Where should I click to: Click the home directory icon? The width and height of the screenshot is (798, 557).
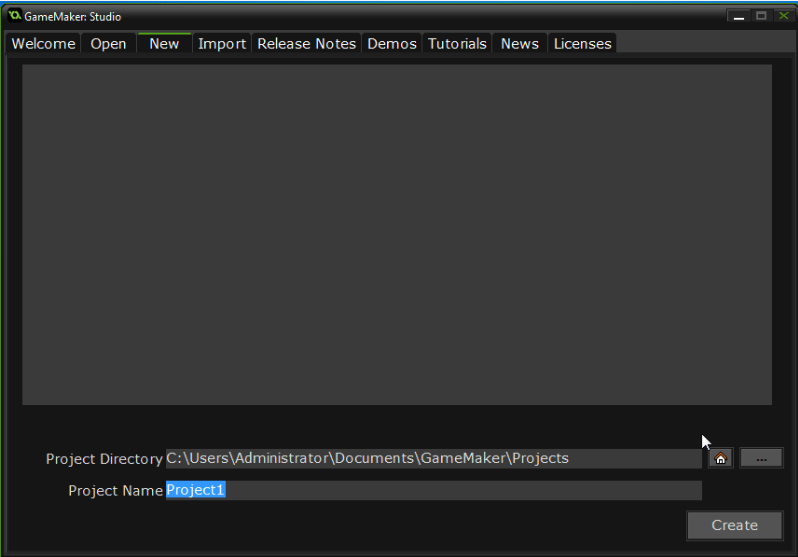coord(721,458)
